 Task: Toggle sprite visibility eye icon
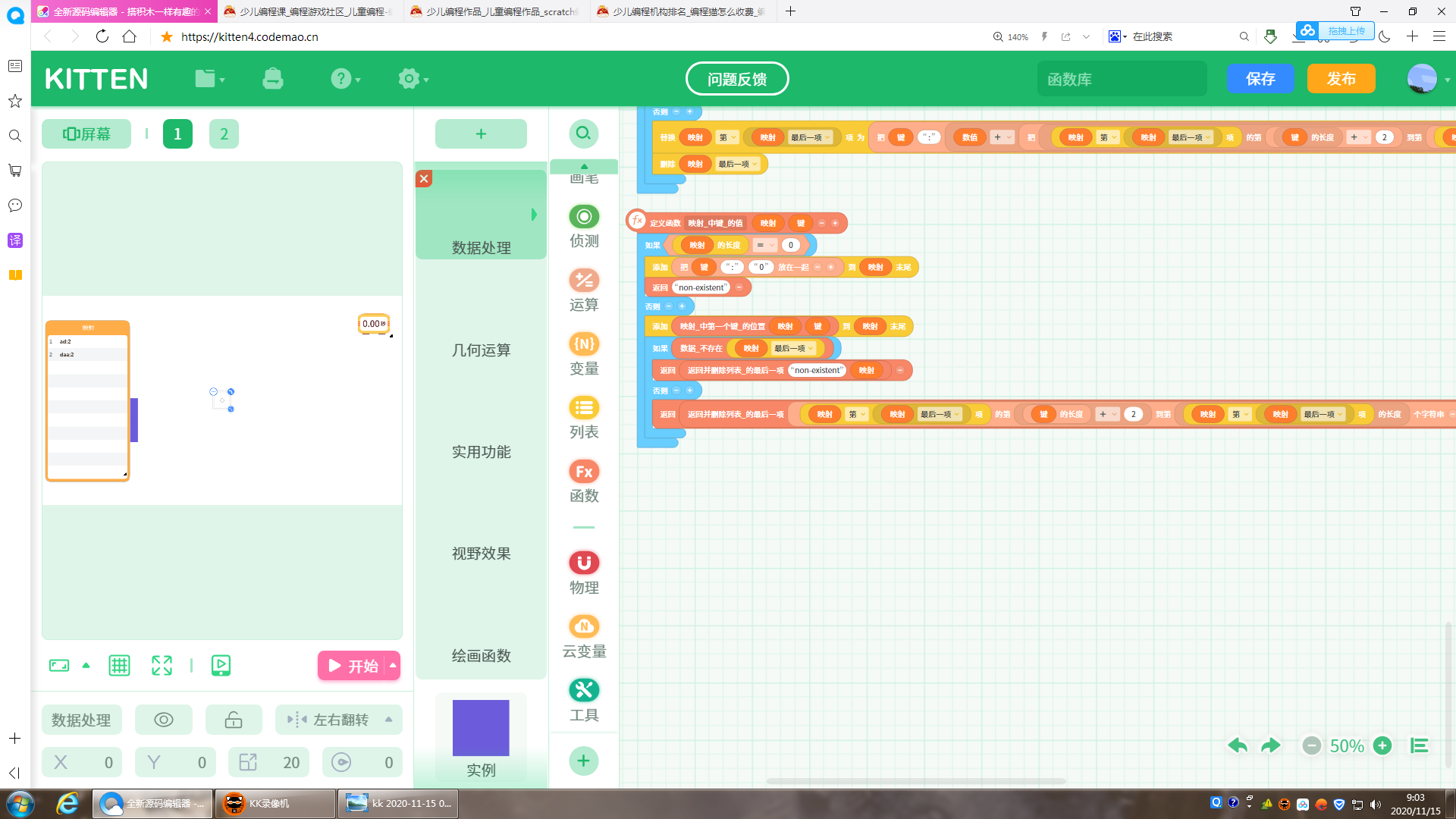pyautogui.click(x=164, y=720)
